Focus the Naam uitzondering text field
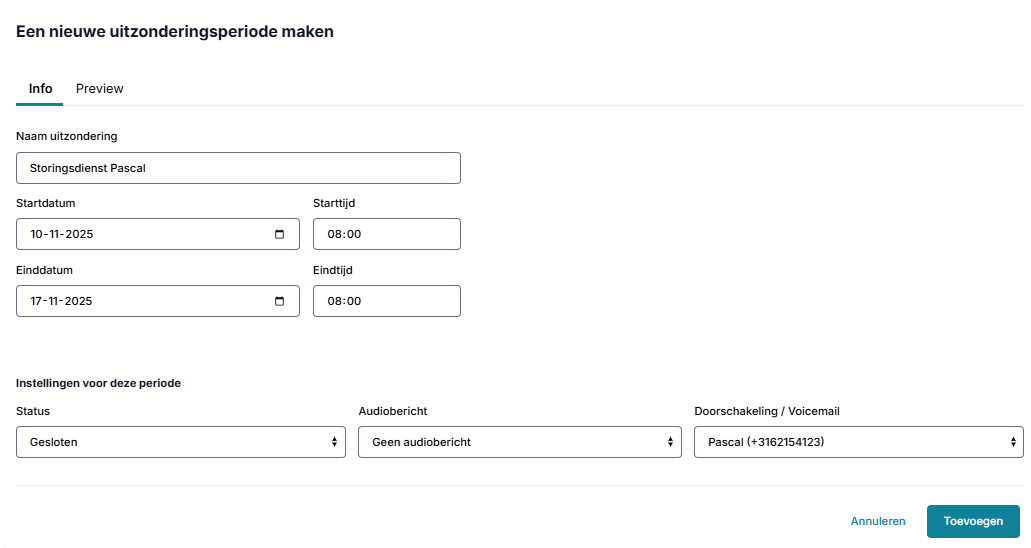This screenshot has width=1031, height=548. pyautogui.click(x=238, y=168)
